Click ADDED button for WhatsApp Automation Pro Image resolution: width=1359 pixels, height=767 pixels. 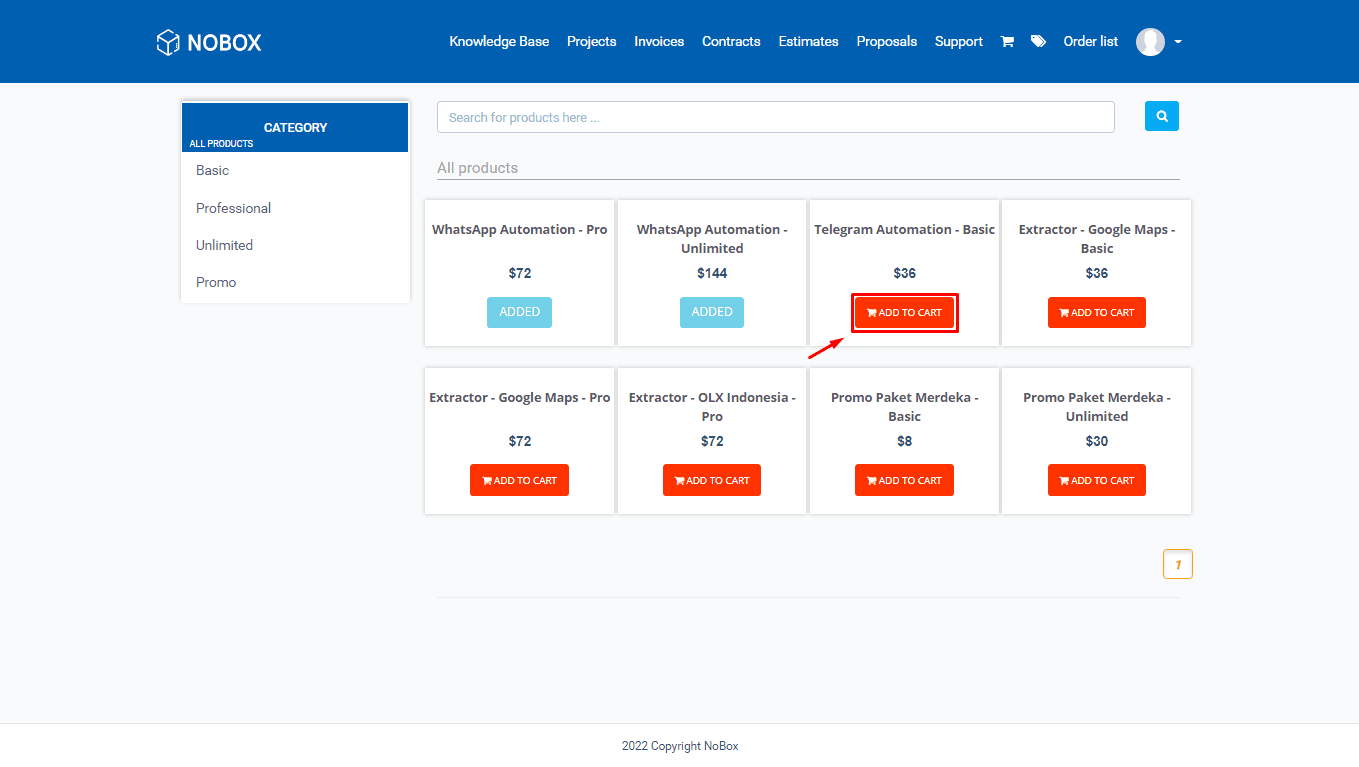point(519,312)
